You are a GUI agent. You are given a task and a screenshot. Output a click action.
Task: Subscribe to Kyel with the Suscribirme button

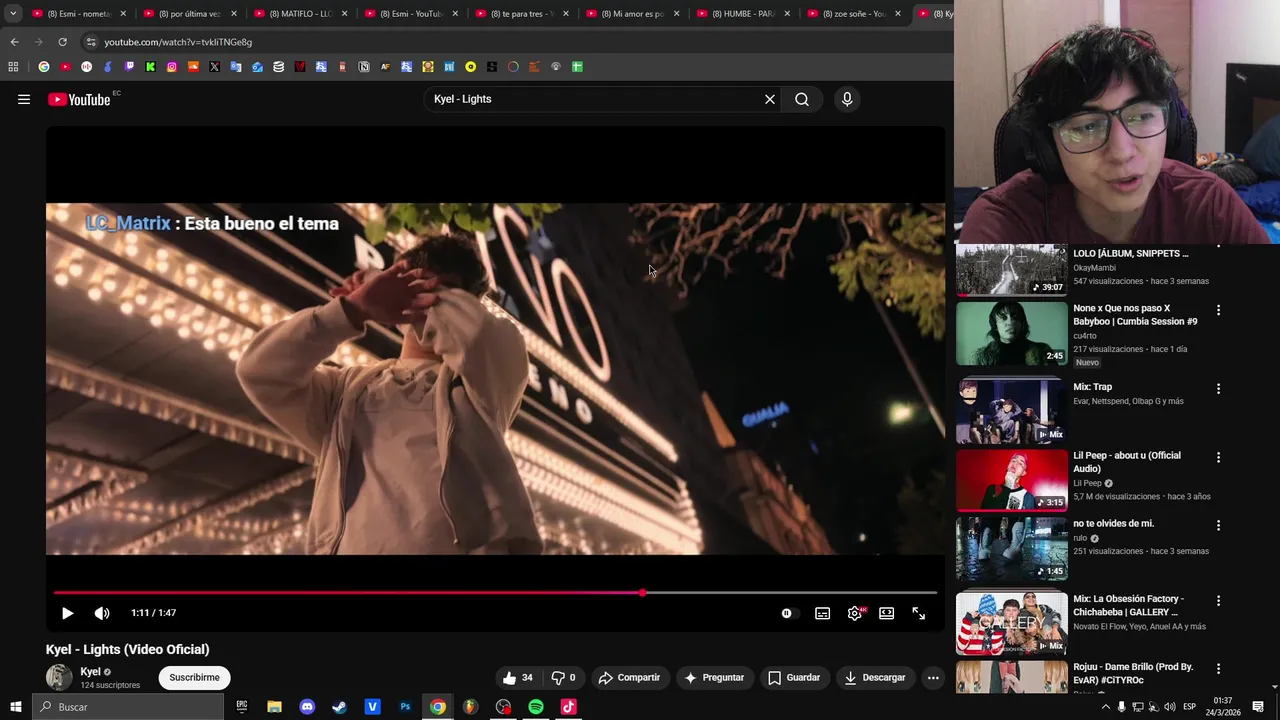point(194,677)
